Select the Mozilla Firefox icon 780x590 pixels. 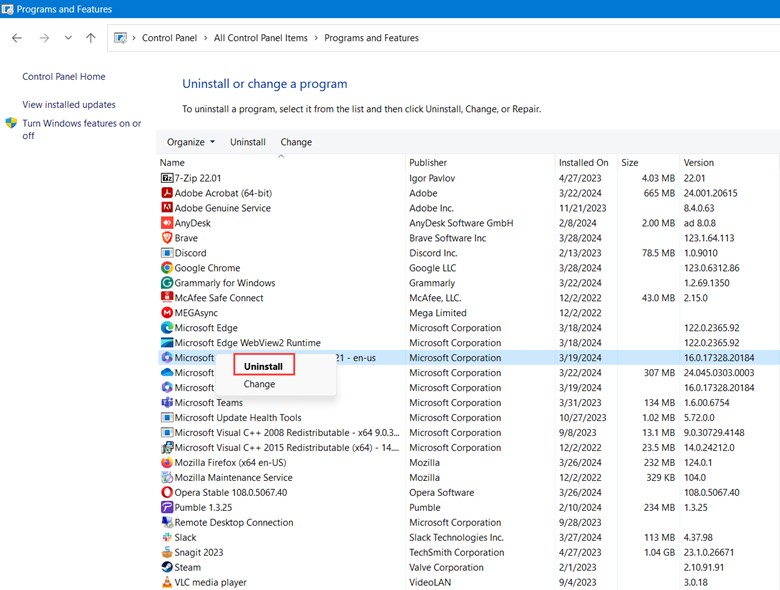167,462
